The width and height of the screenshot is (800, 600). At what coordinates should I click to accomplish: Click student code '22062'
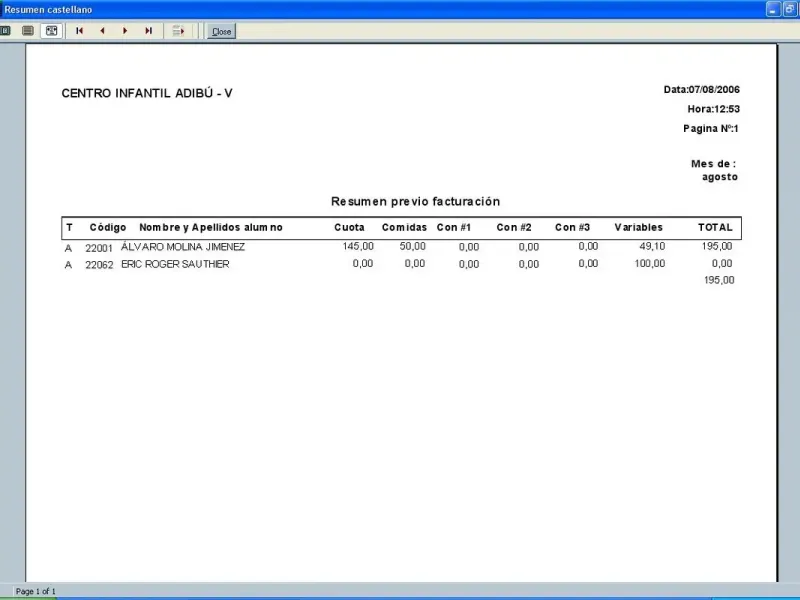point(99,265)
